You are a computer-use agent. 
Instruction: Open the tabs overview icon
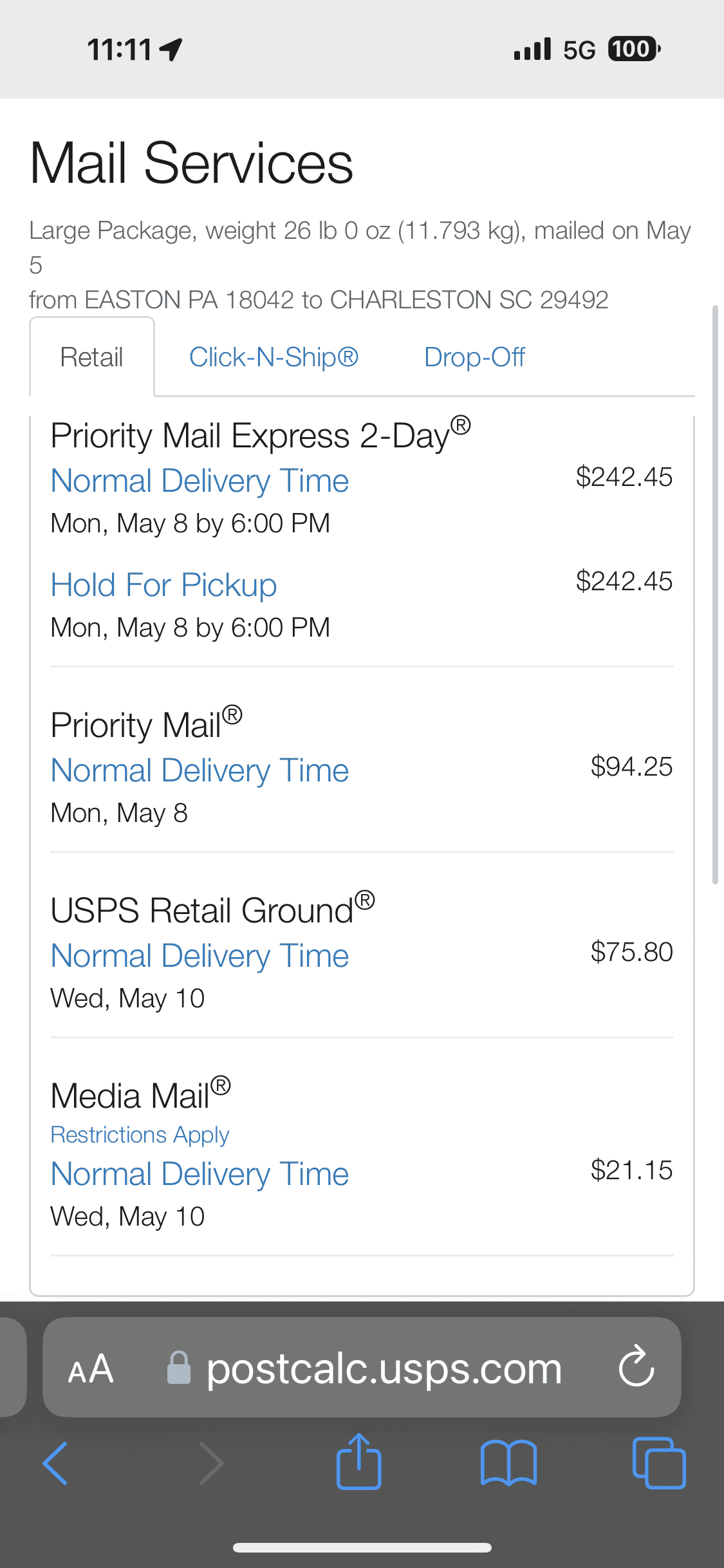tap(659, 1463)
